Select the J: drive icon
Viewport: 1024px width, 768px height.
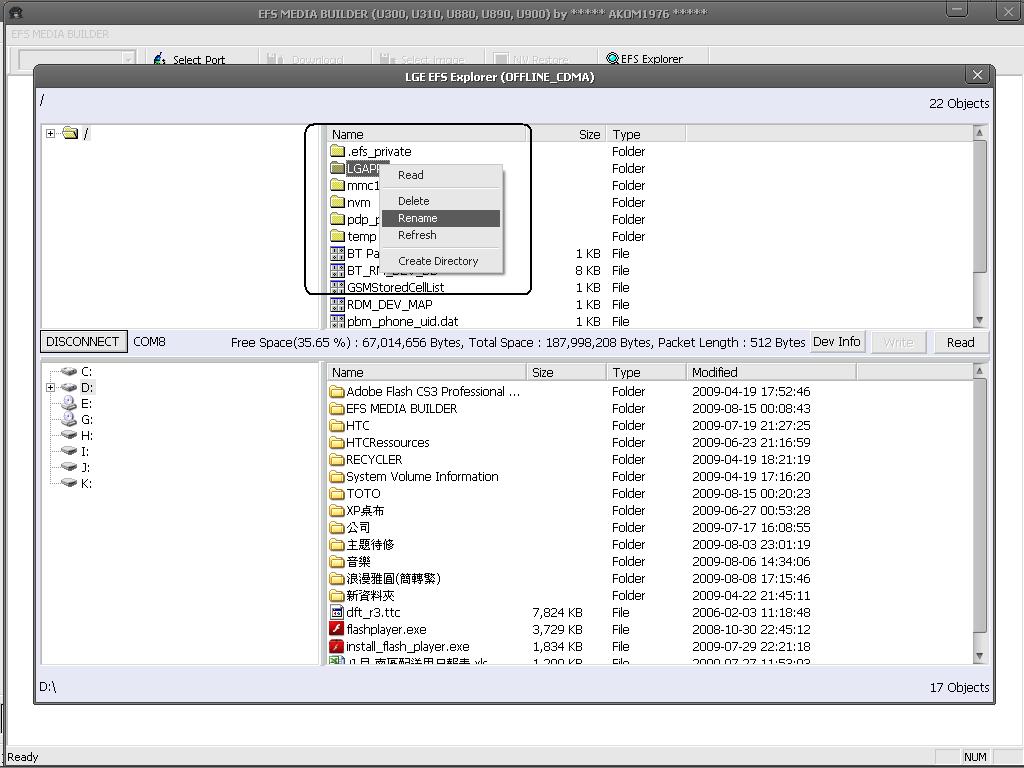(x=69, y=467)
